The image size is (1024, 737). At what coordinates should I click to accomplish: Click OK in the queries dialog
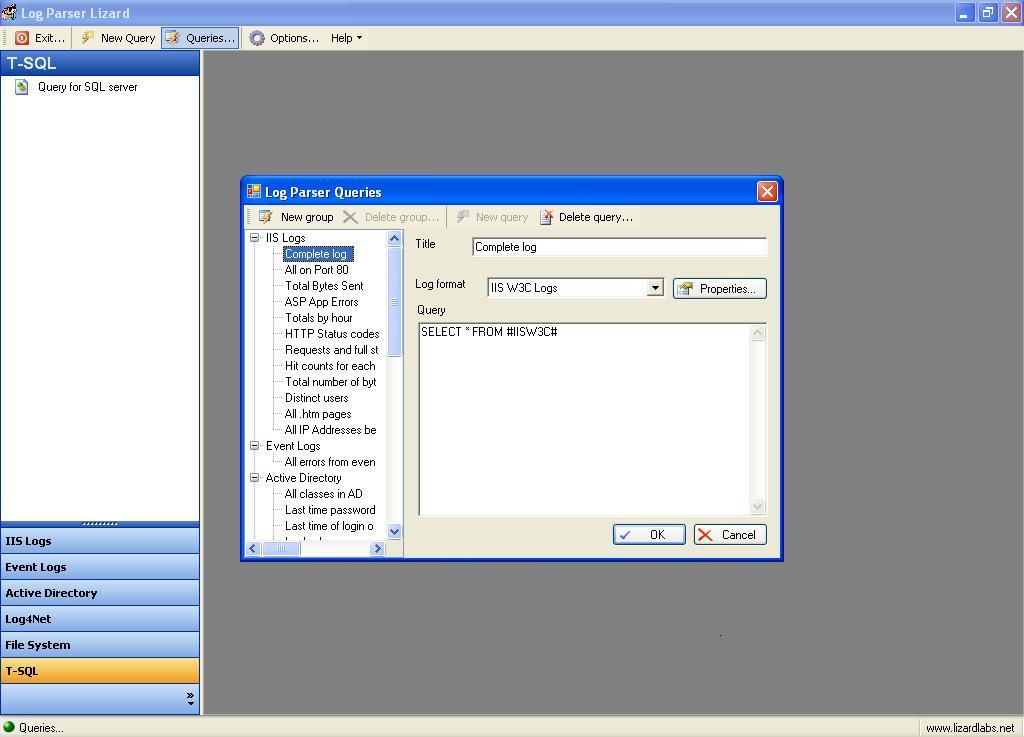click(x=648, y=535)
